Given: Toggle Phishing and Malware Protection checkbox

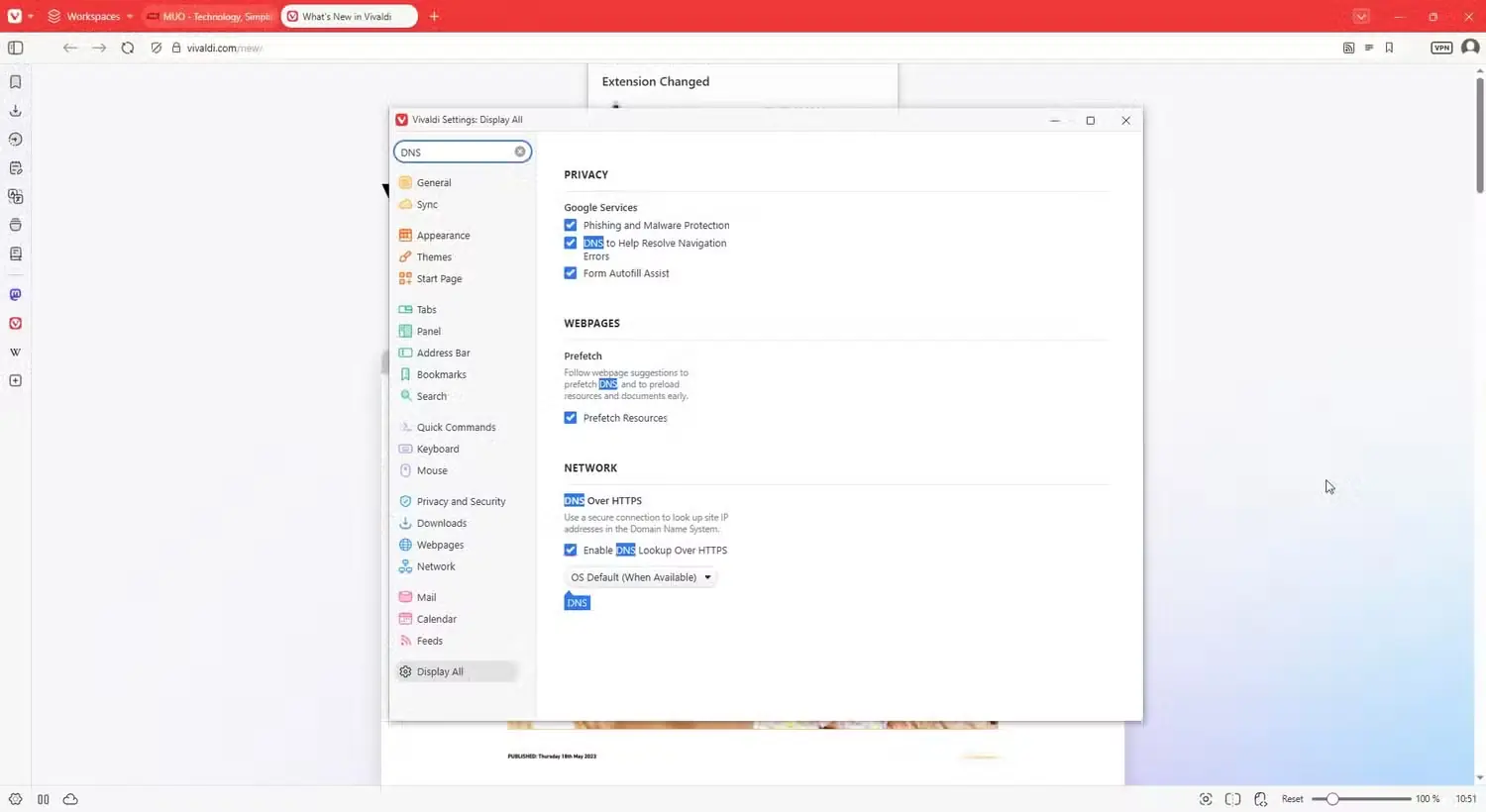Looking at the screenshot, I should click(x=571, y=226).
